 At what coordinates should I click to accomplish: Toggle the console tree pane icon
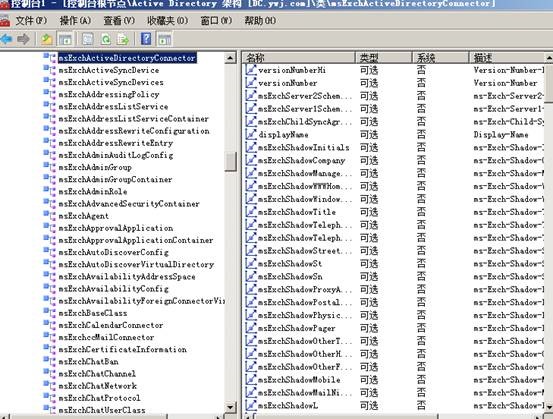tap(65, 39)
